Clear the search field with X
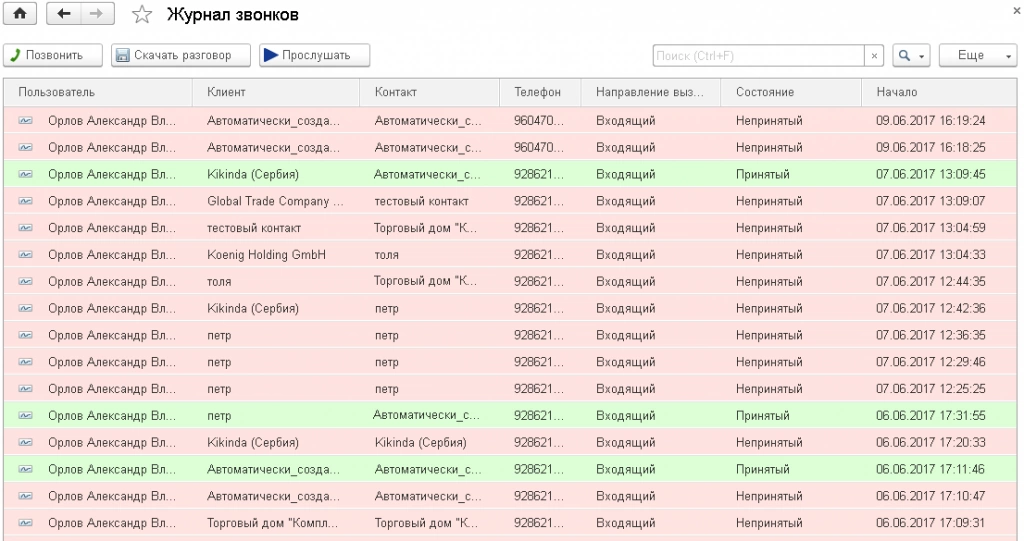The height and width of the screenshot is (541, 1024). click(x=875, y=56)
